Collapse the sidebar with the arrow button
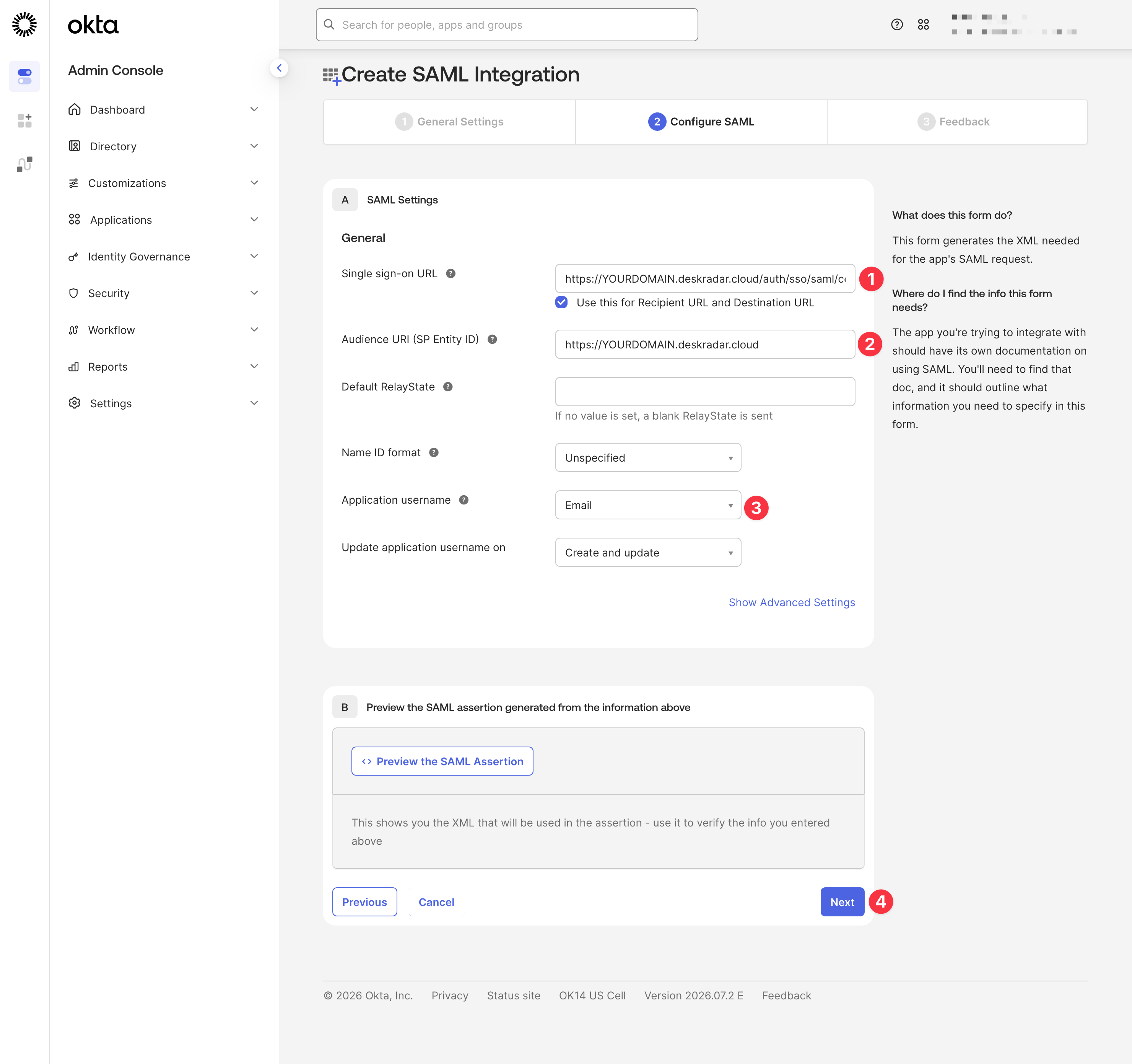Screen dimensions: 1132x1064 click(x=279, y=68)
